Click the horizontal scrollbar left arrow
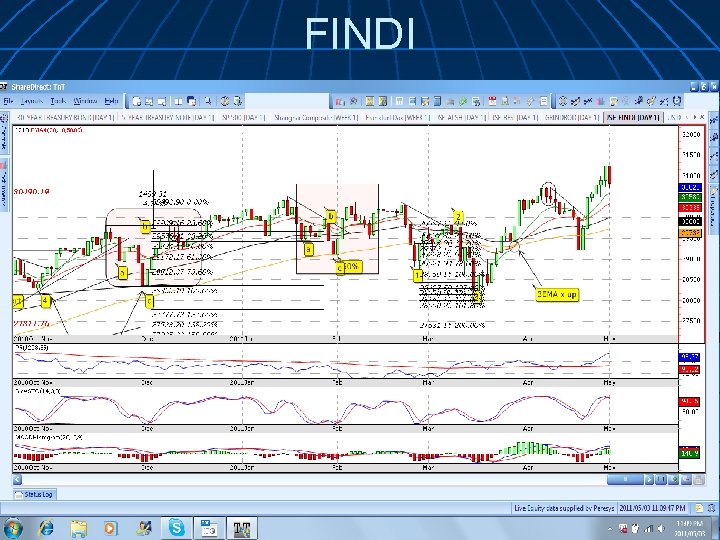Image resolution: width=720 pixels, height=540 pixels. coord(17,480)
